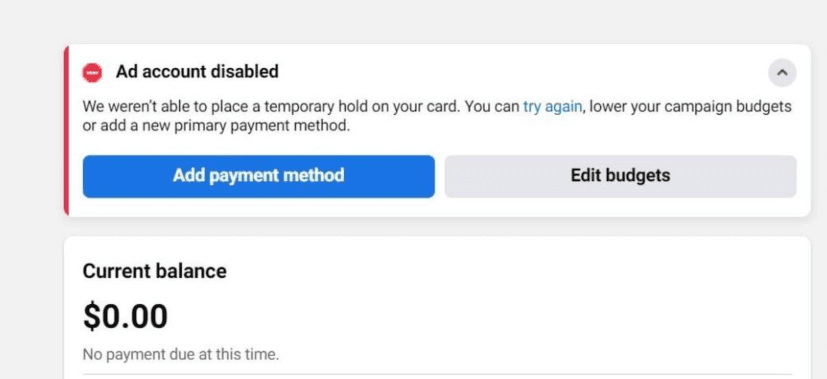Click the 'try again' link
Screen dimensions: 827x379
552,107
